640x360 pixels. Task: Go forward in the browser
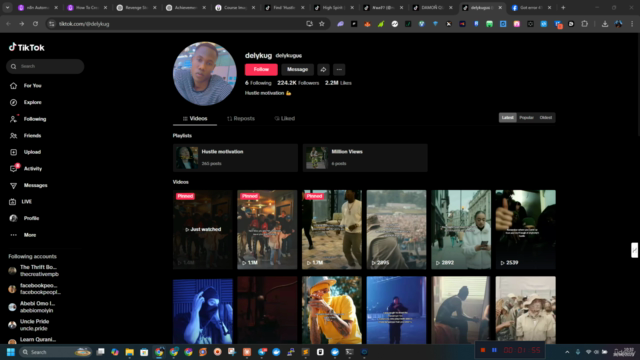22,24
